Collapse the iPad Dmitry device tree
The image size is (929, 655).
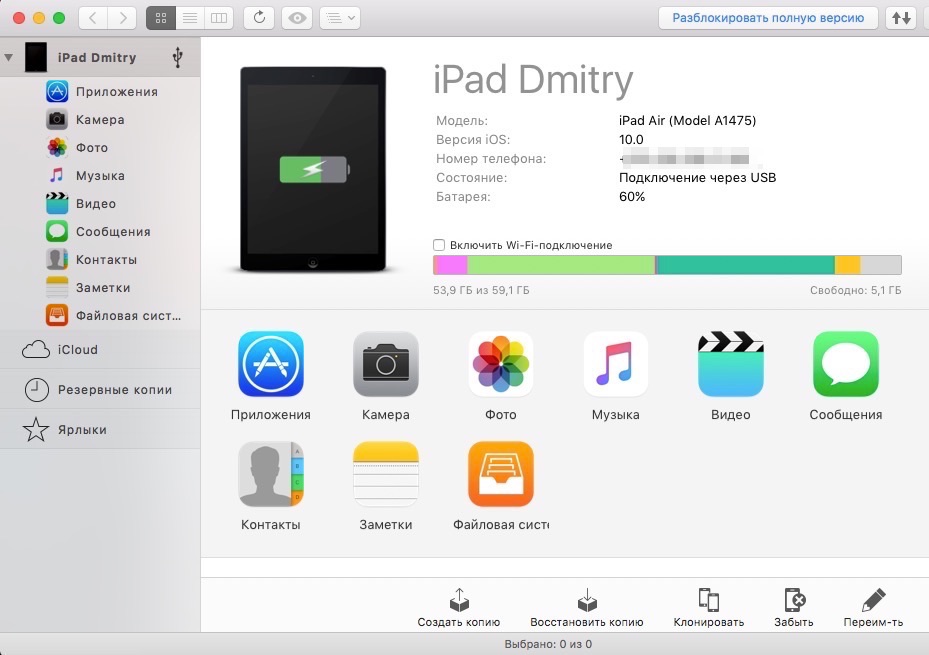click(9, 58)
